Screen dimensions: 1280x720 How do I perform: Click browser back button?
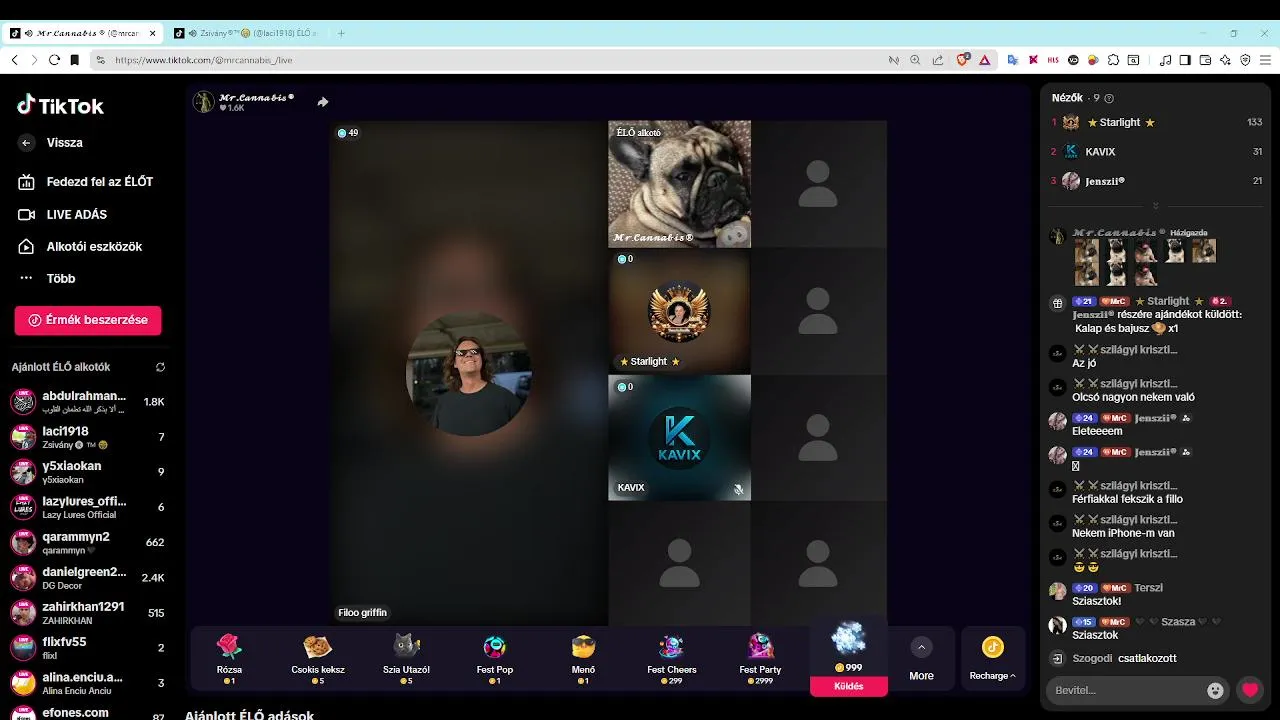point(15,60)
